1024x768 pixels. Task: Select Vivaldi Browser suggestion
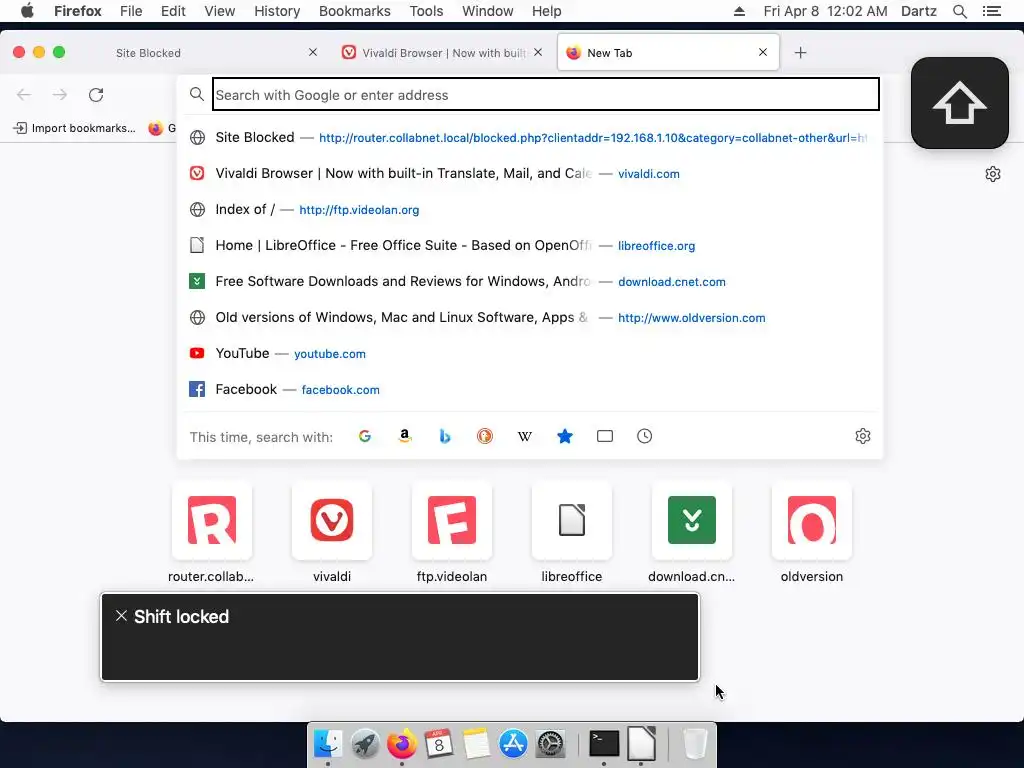coord(529,174)
